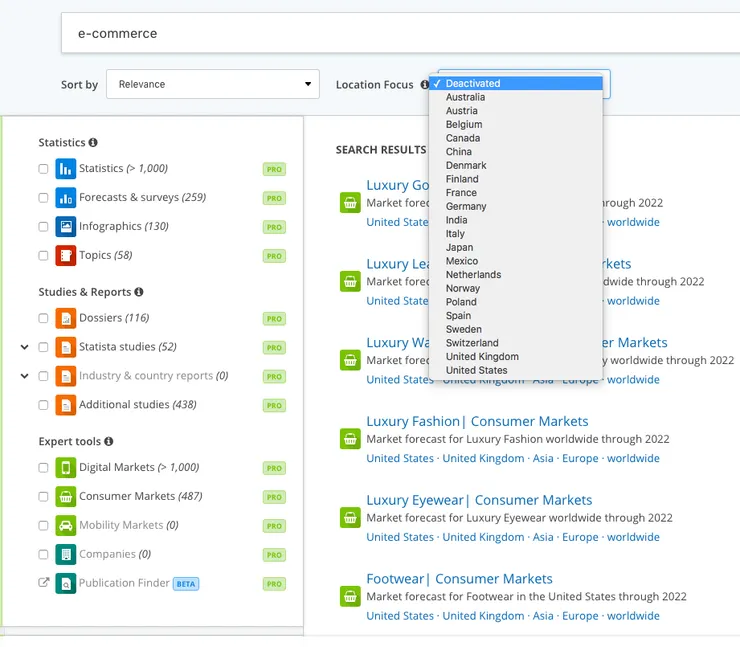Viewport: 740px width, 647px height.
Task: Check the Forecasts & surveys checkbox
Action: click(x=43, y=198)
